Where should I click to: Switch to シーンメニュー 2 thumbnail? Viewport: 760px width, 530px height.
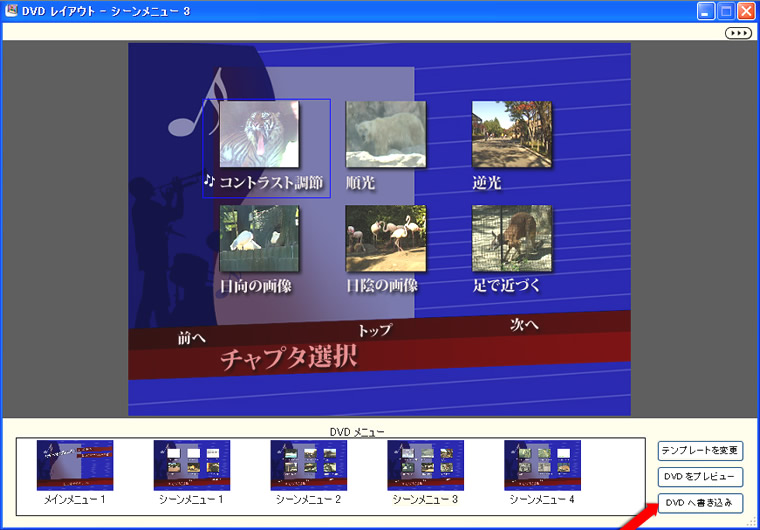tap(309, 466)
